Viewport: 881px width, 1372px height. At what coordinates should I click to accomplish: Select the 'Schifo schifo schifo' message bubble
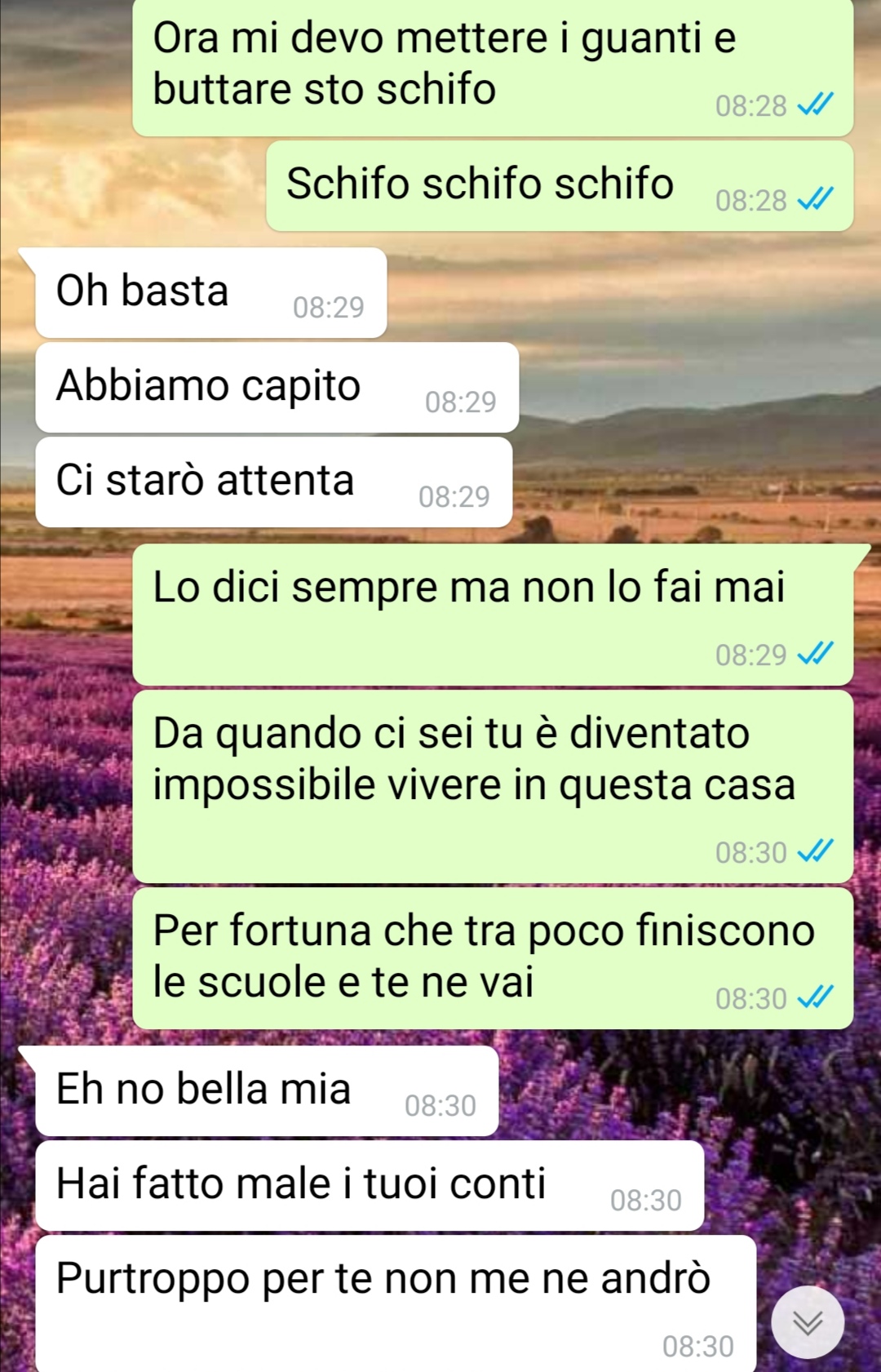(560, 185)
